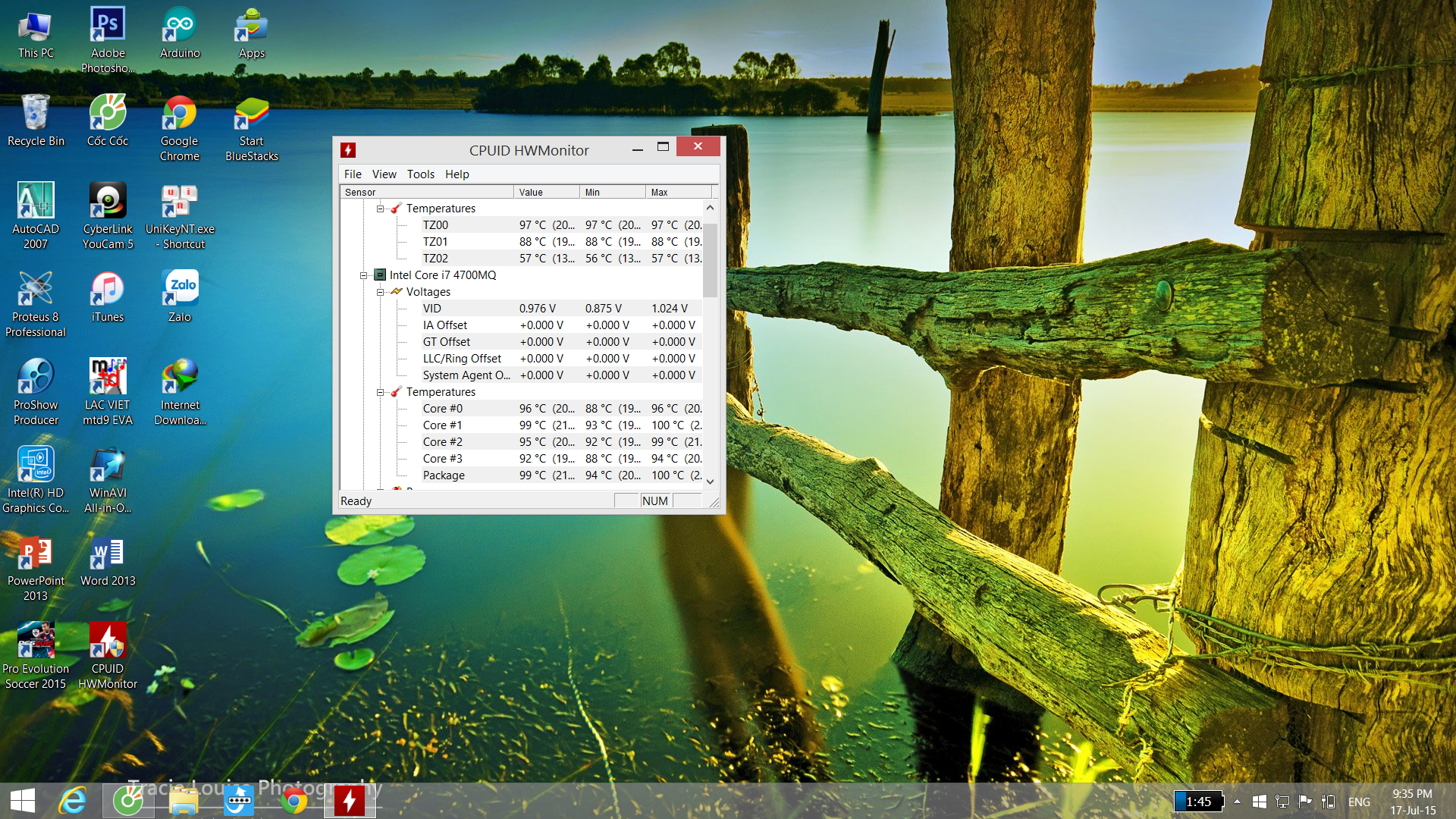Viewport: 1456px width, 819px height.
Task: Click the Windows Start button
Action: pos(23,801)
